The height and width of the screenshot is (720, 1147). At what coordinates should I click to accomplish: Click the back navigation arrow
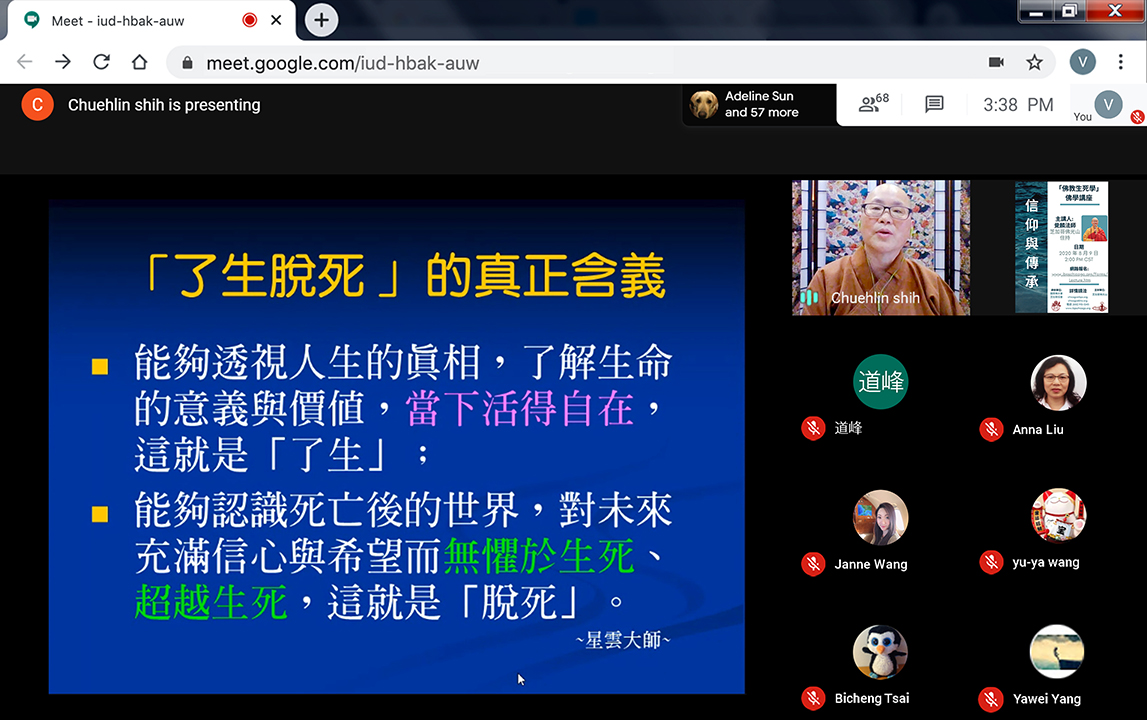[25, 62]
